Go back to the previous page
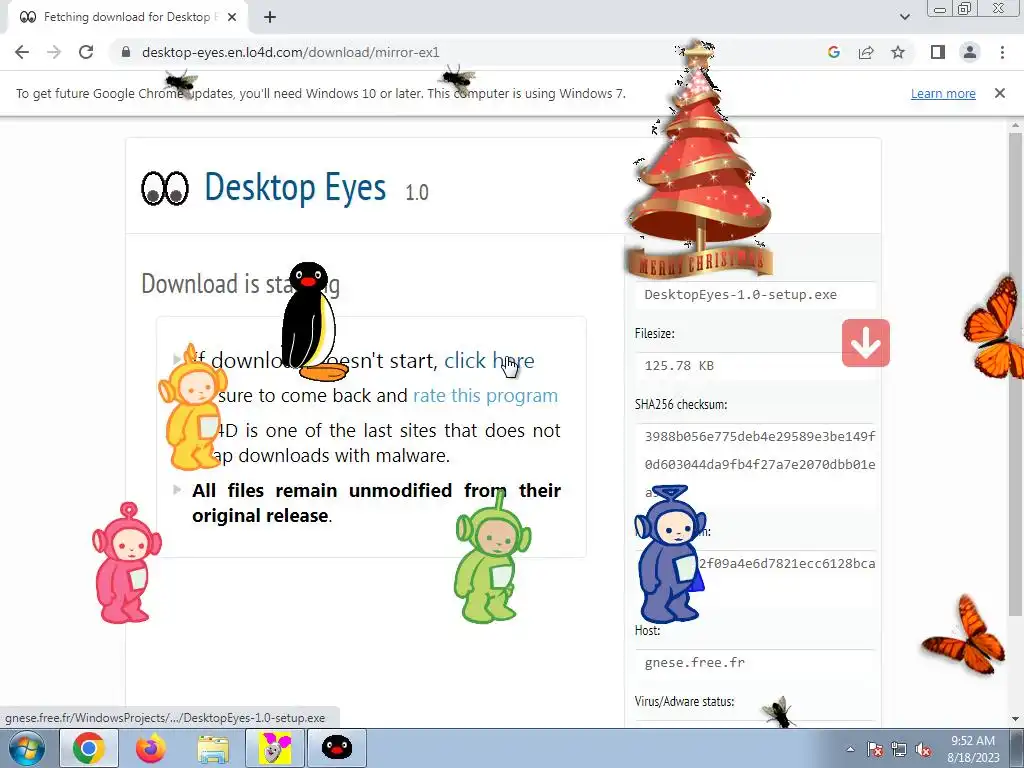The width and height of the screenshot is (1024, 768). 22,52
